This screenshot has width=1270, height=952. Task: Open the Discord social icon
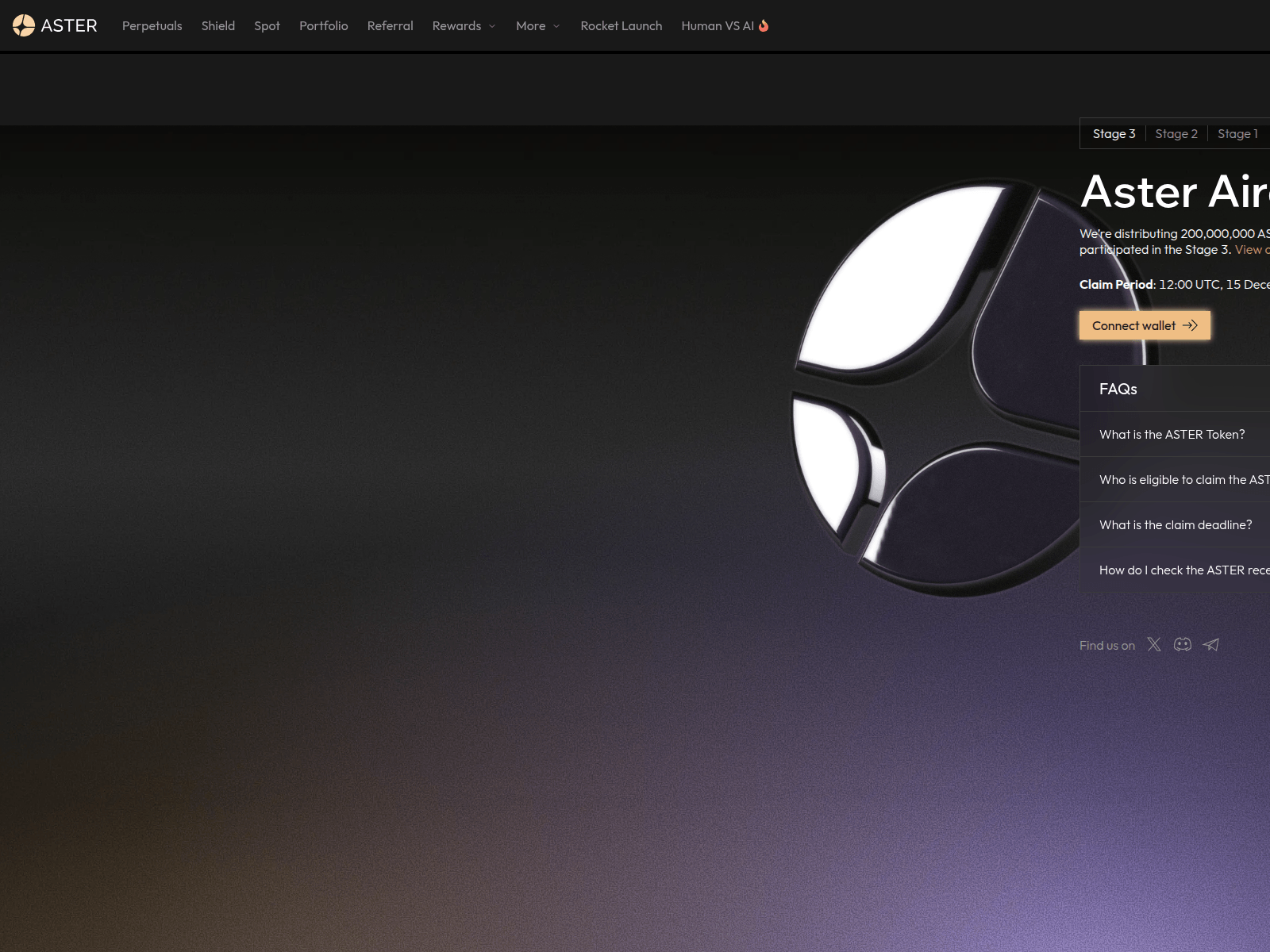coord(1183,644)
